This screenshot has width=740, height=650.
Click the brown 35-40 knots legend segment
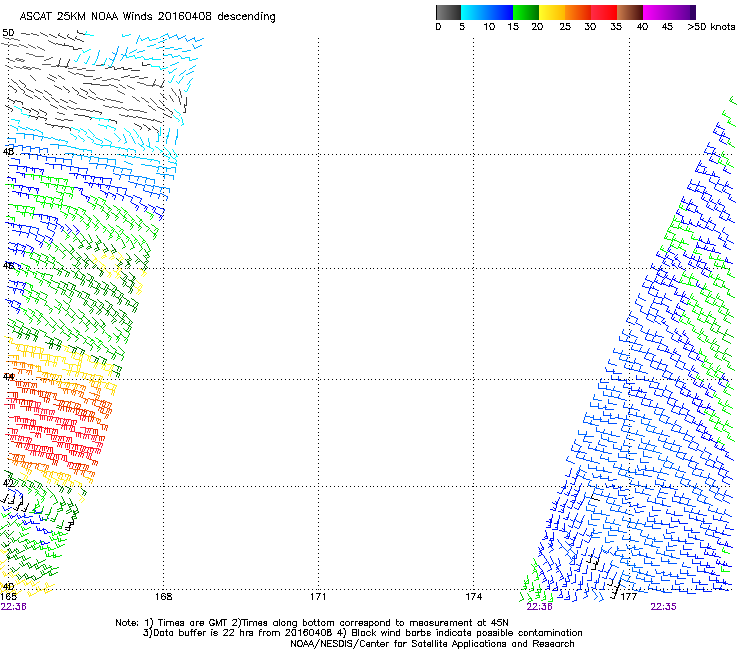click(x=630, y=12)
